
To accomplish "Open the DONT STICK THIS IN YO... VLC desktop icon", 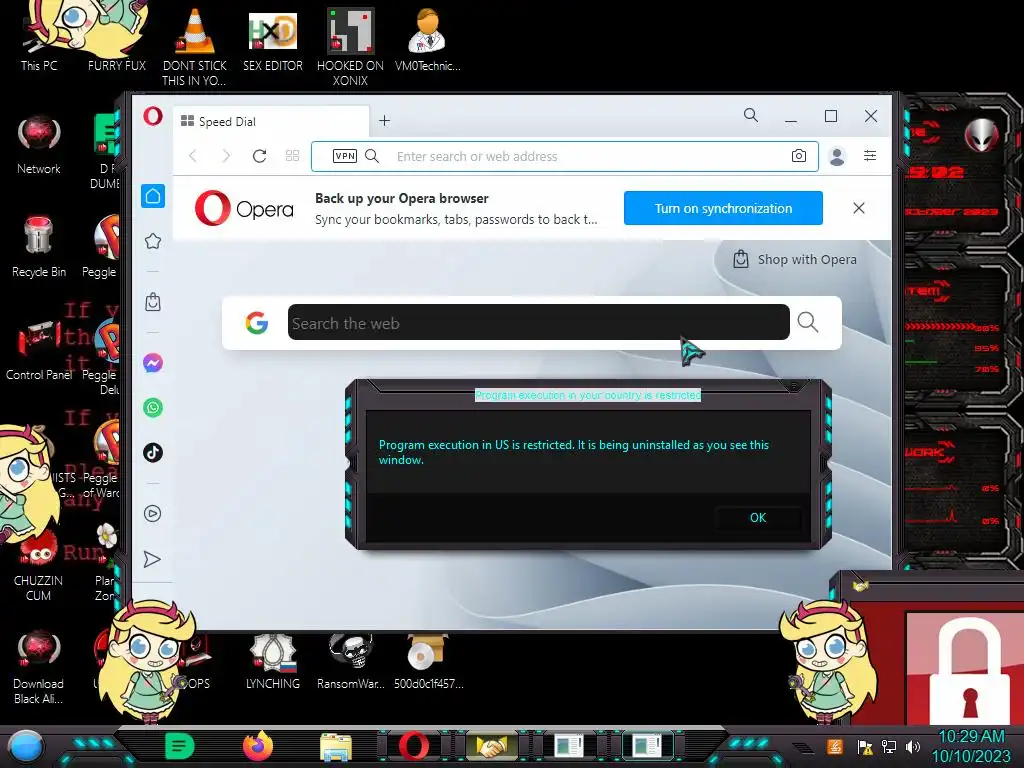I will click(x=195, y=47).
